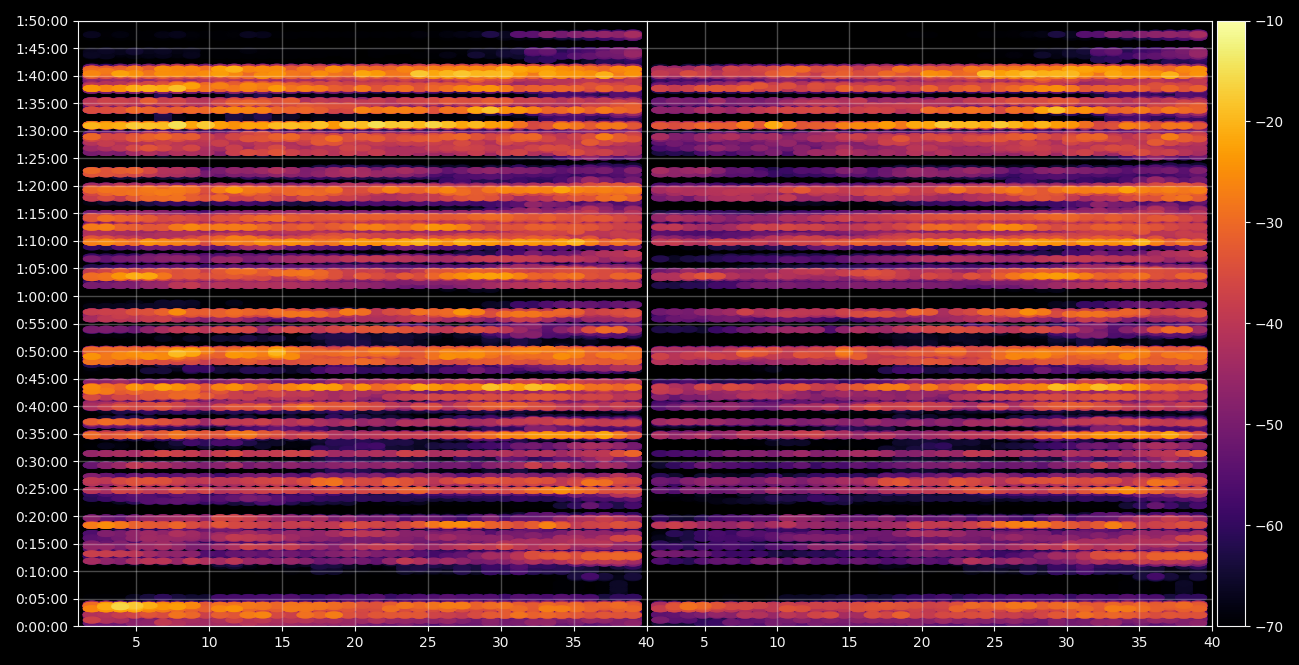Click the 1:15:00 y-axis tick label
This screenshot has width=1299, height=665.
click(42, 214)
